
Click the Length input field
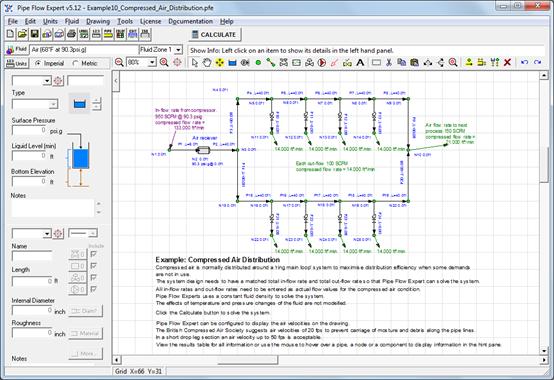pyautogui.click(x=32, y=281)
